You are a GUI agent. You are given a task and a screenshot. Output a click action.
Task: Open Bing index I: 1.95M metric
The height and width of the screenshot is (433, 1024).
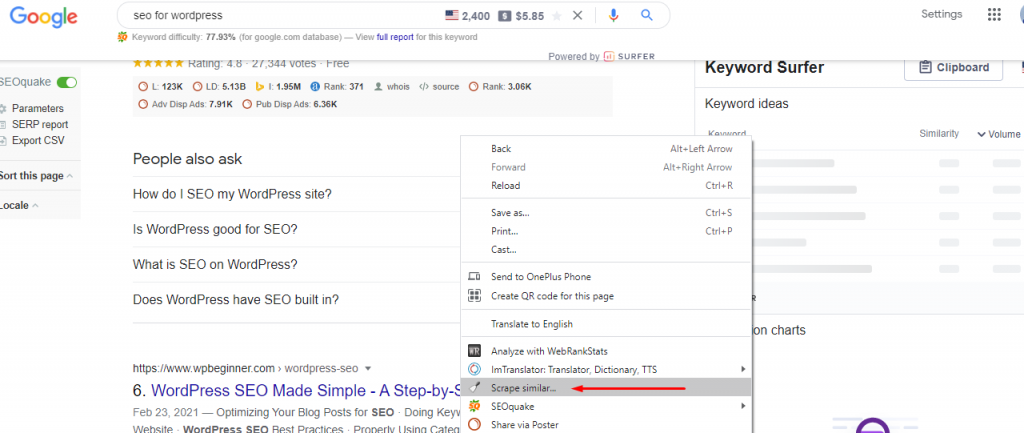point(278,86)
